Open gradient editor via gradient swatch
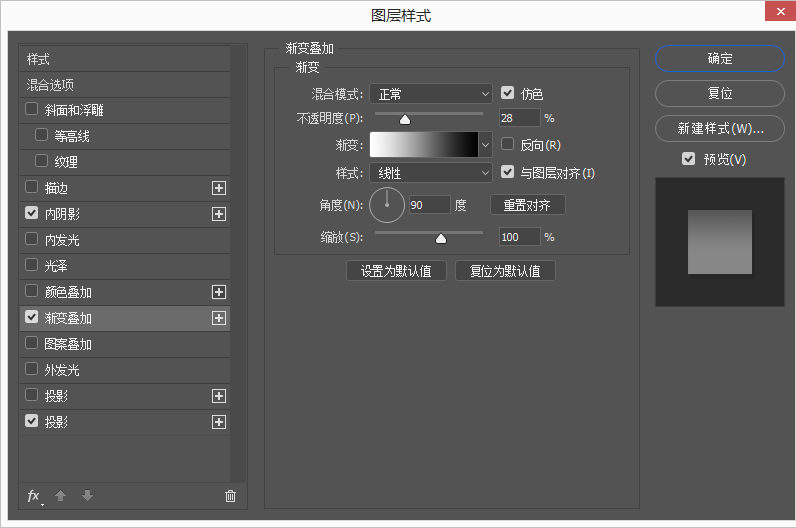The height and width of the screenshot is (528, 796). point(424,145)
